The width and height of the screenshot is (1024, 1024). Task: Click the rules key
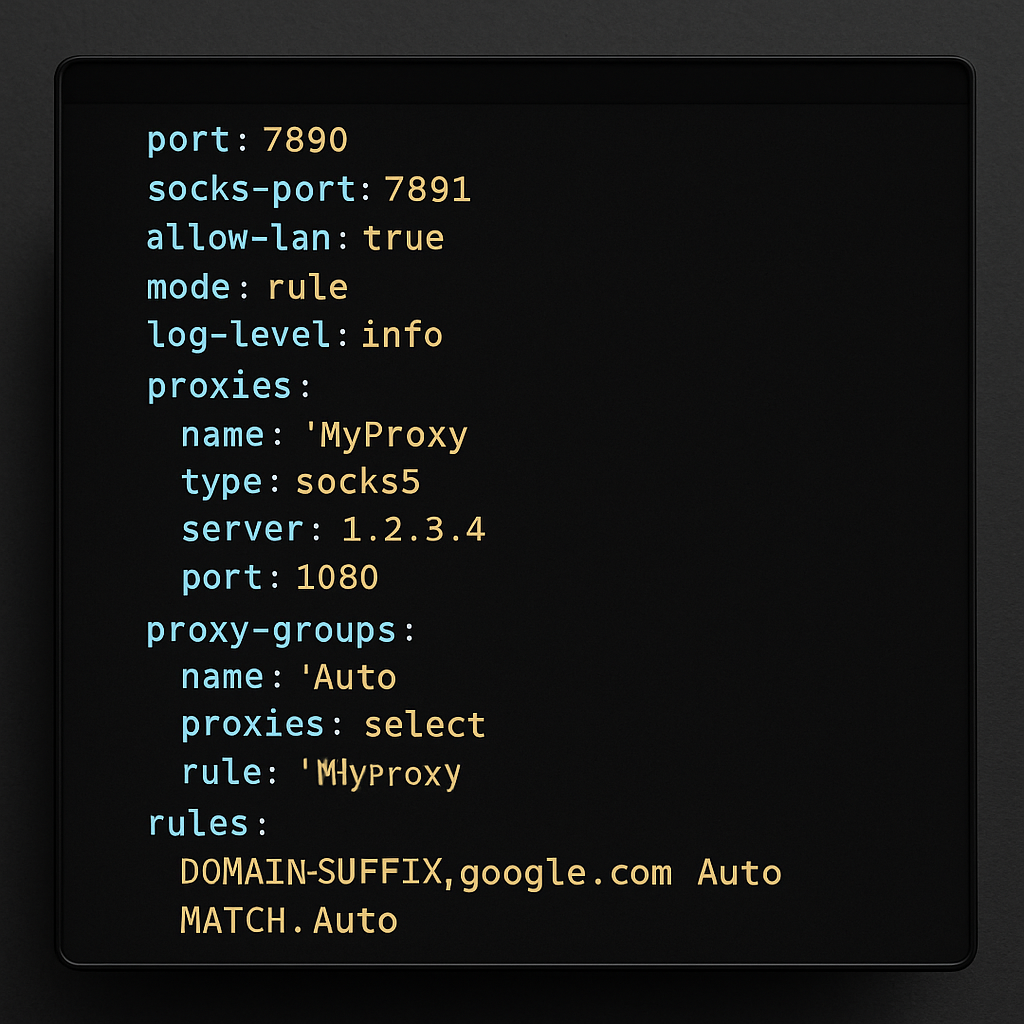click(x=198, y=823)
